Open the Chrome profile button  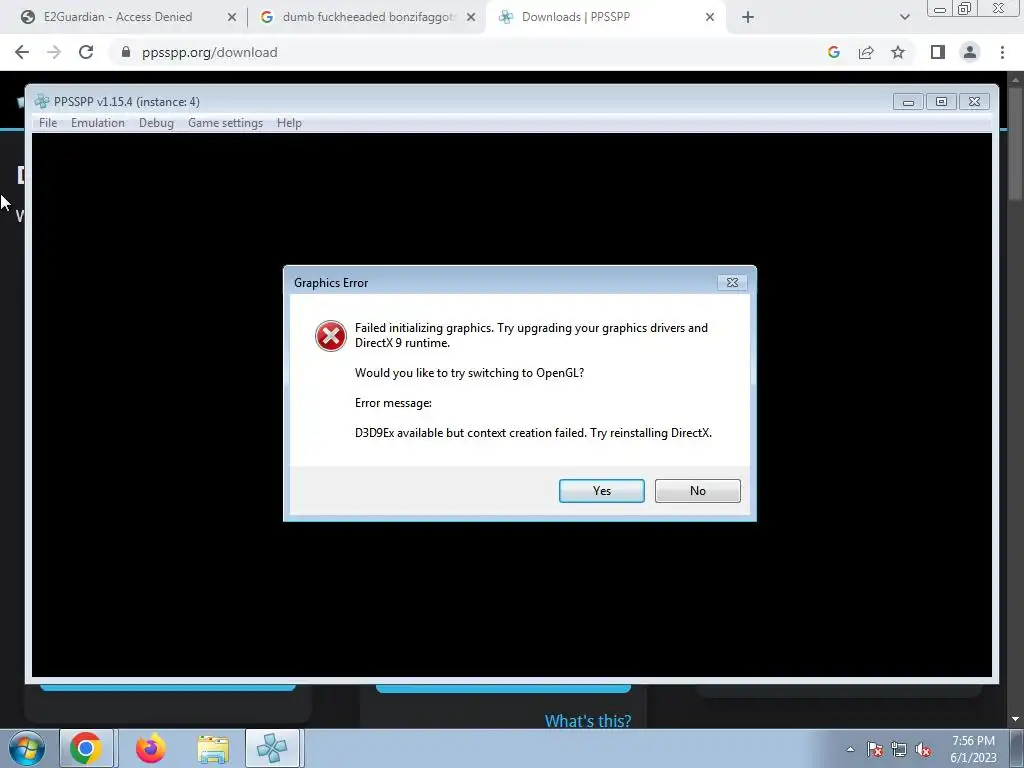970,52
